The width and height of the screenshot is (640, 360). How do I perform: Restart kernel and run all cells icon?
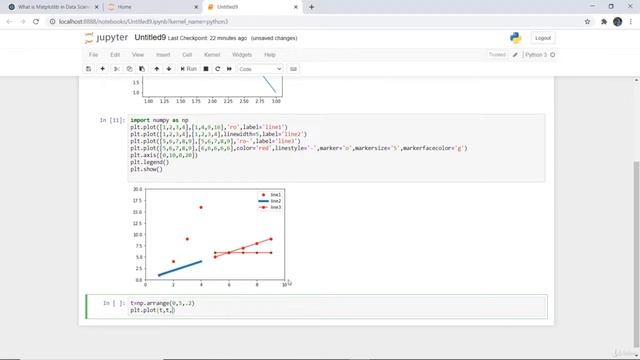pos(229,69)
